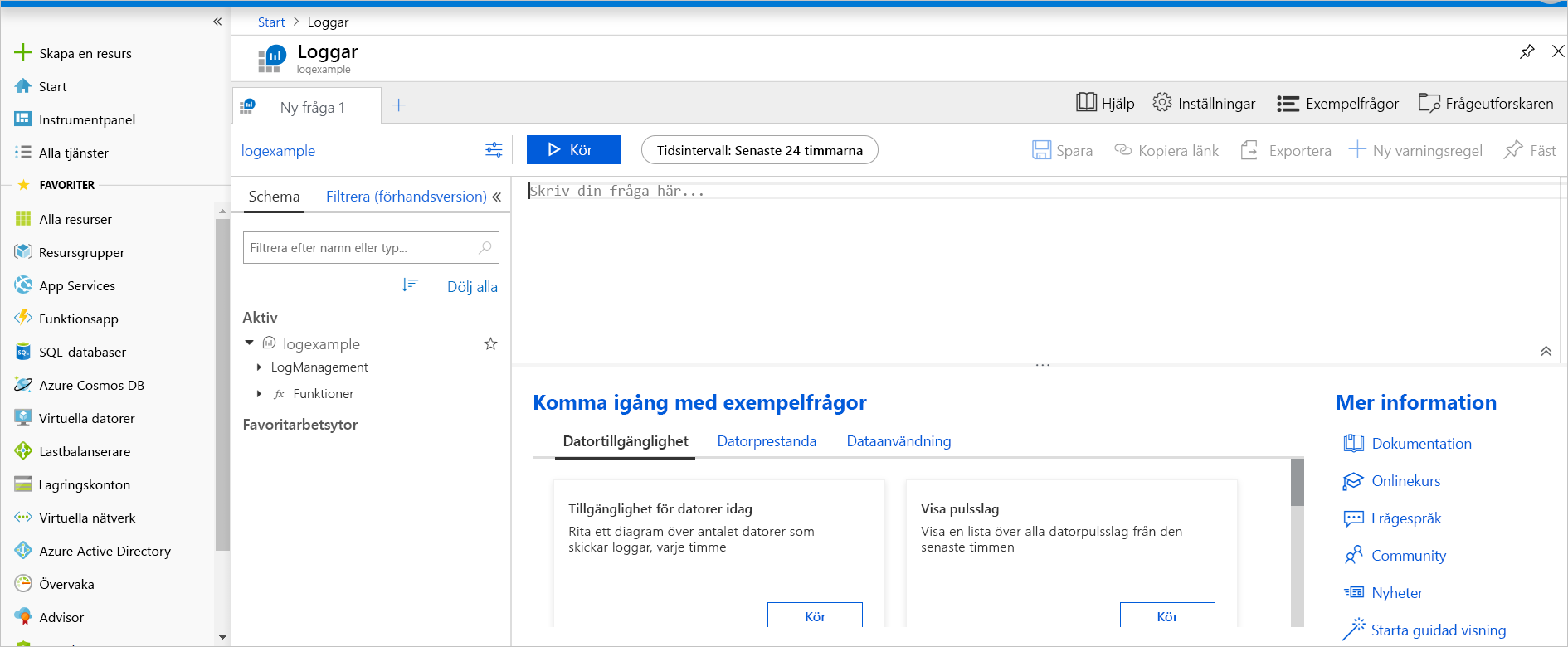Screen dimensions: 1568x647
Task: Select the Datortillgänglighet tab
Action: (626, 441)
